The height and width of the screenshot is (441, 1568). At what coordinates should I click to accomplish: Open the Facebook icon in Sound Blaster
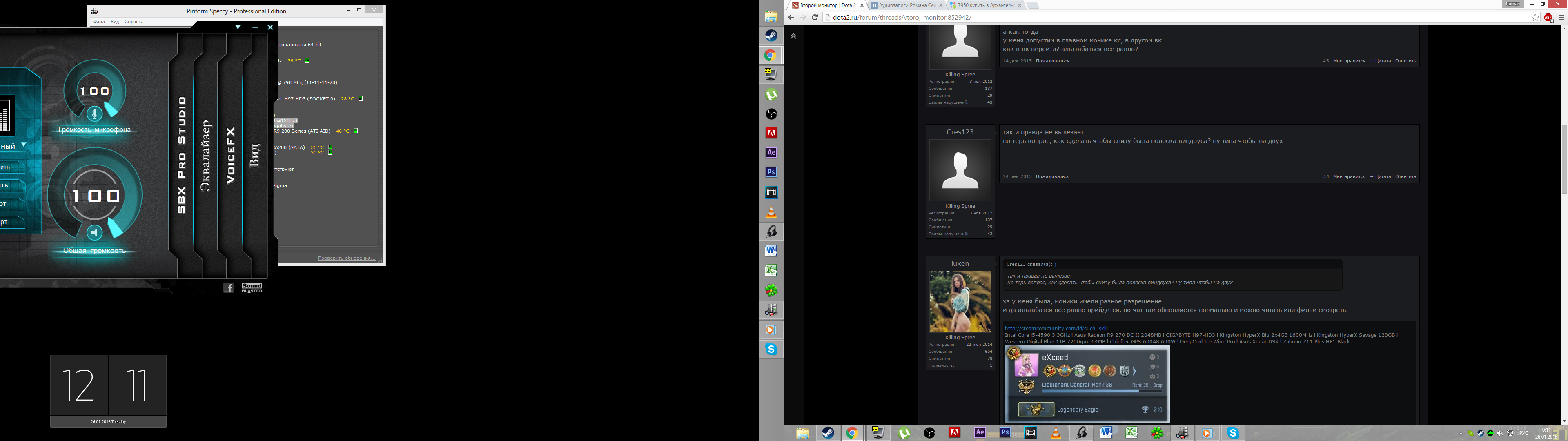tap(228, 287)
